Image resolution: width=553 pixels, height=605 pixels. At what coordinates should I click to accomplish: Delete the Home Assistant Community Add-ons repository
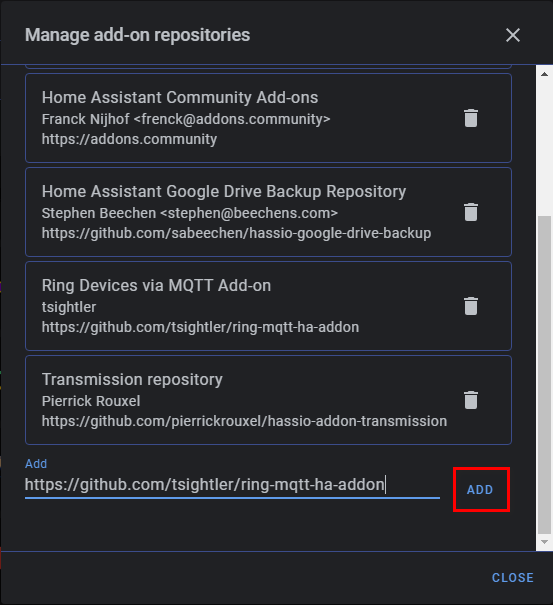tap(471, 118)
